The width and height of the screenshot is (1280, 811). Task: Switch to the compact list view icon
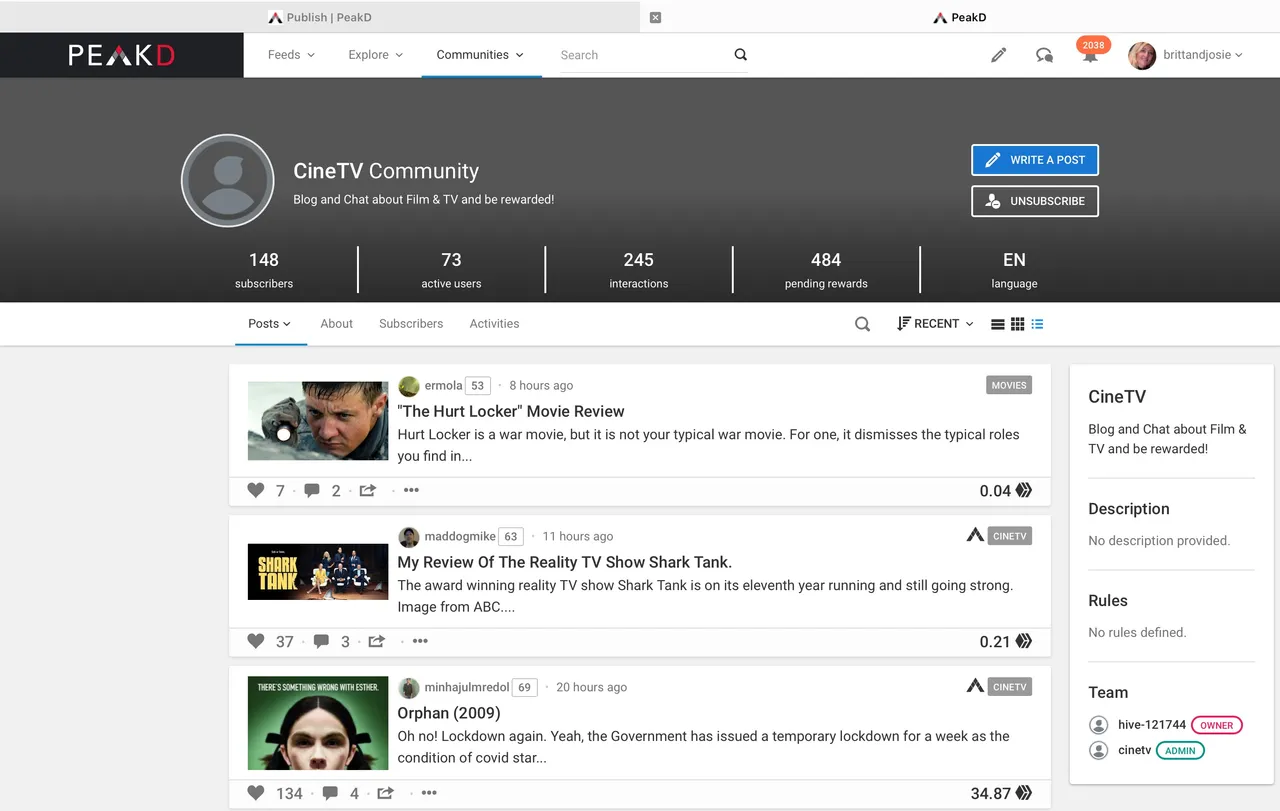(997, 324)
